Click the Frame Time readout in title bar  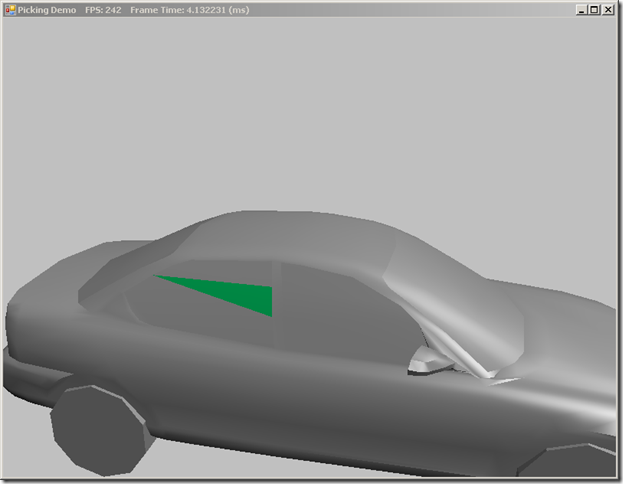190,9
